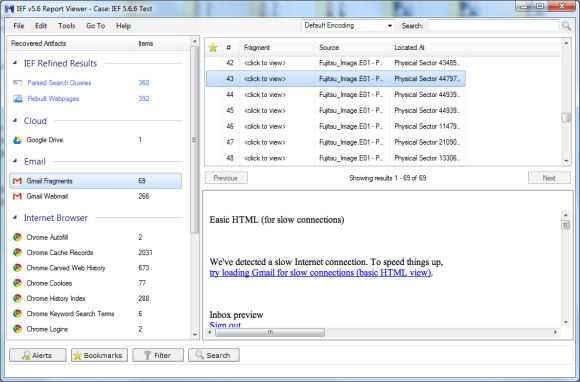
Task: Select result row number 47
Action: coord(335,142)
